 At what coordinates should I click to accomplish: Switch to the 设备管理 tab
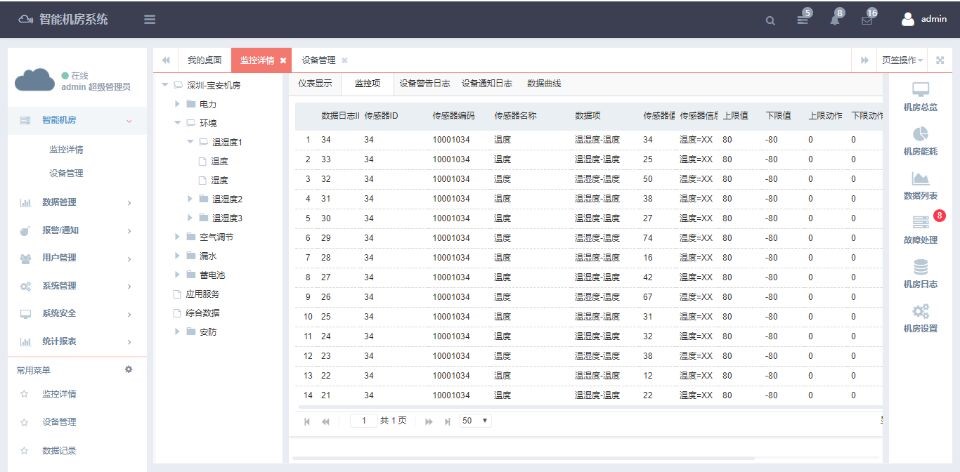(318, 61)
